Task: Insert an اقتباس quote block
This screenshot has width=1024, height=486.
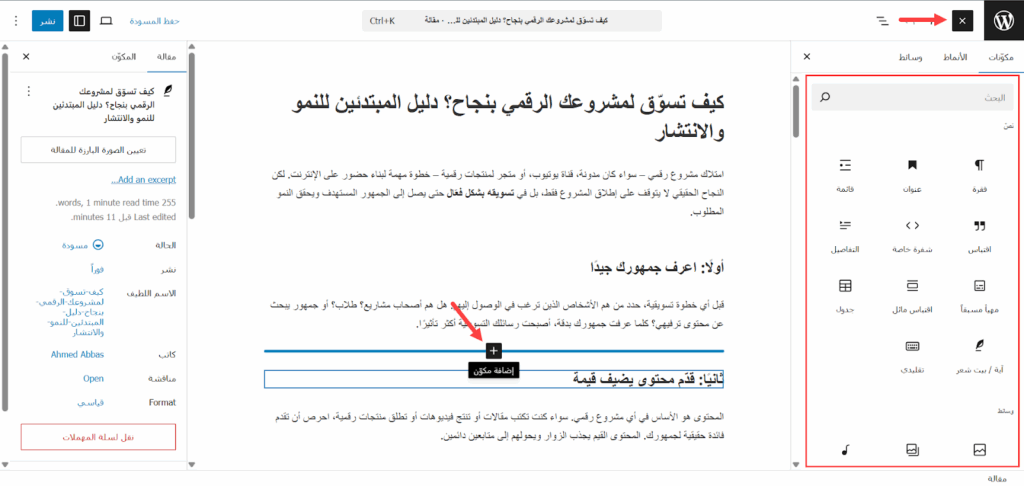Action: (979, 236)
